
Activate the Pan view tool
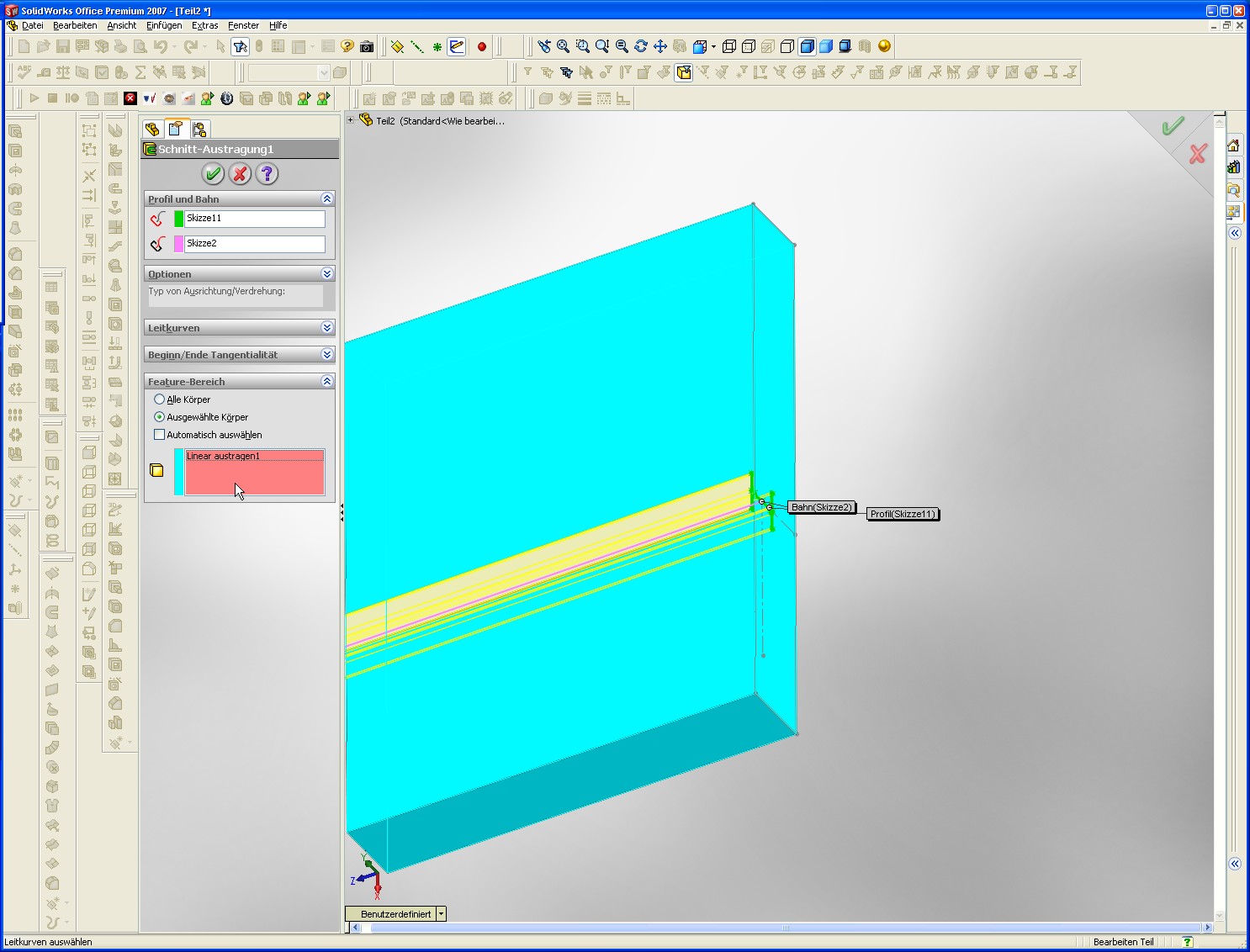click(660, 46)
